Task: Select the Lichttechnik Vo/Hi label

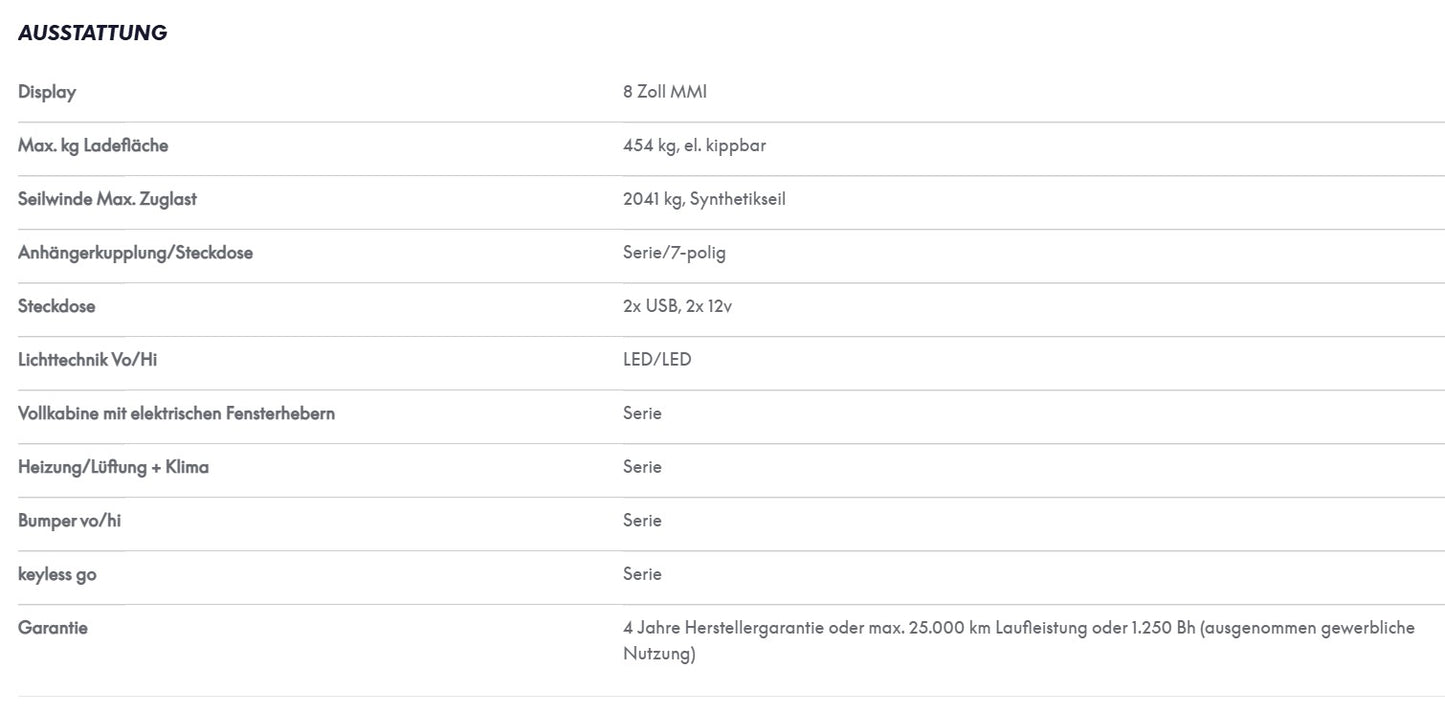Action: point(87,360)
